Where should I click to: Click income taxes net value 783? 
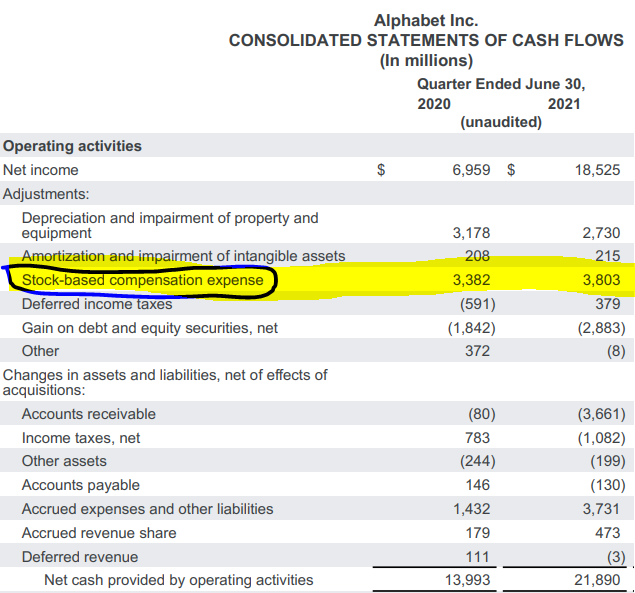click(x=477, y=438)
